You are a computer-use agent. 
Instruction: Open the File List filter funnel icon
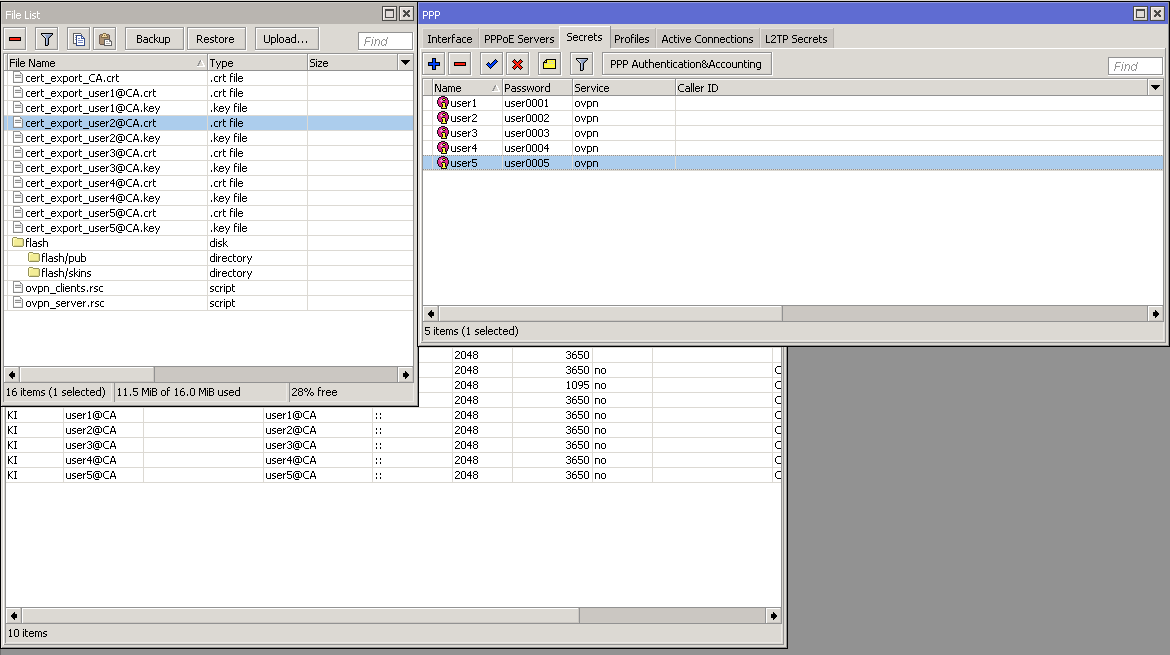point(46,38)
